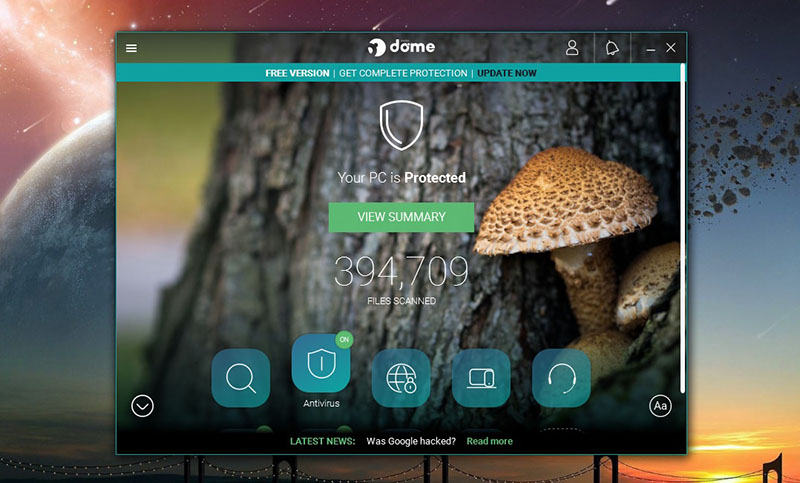This screenshot has width=800, height=483.
Task: Open the user account icon
Action: click(x=572, y=48)
